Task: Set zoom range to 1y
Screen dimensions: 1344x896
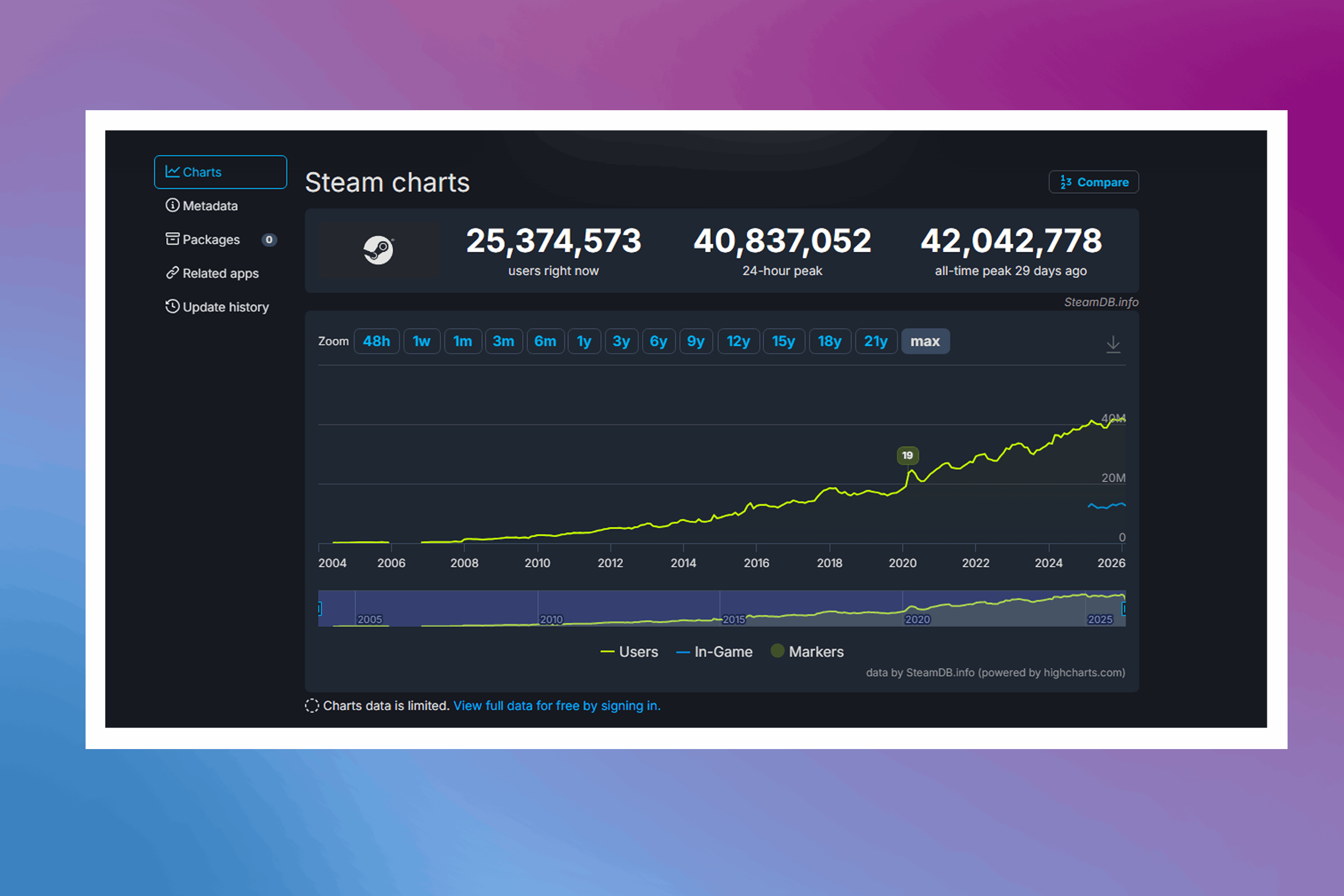Action: point(583,341)
